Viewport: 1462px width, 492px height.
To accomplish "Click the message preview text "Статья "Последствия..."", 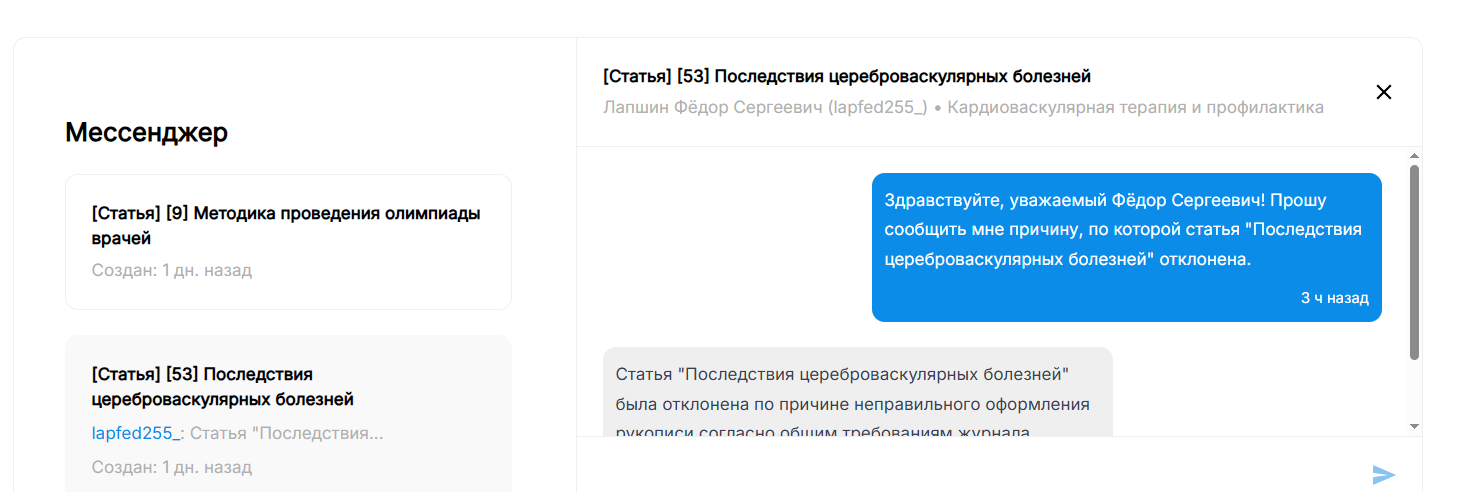I will coord(287,433).
